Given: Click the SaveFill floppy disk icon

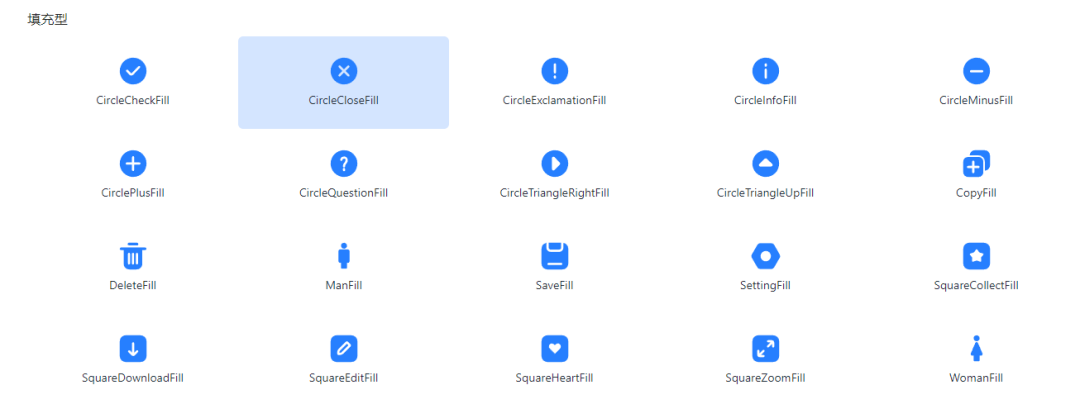Looking at the screenshot, I should click(554, 256).
